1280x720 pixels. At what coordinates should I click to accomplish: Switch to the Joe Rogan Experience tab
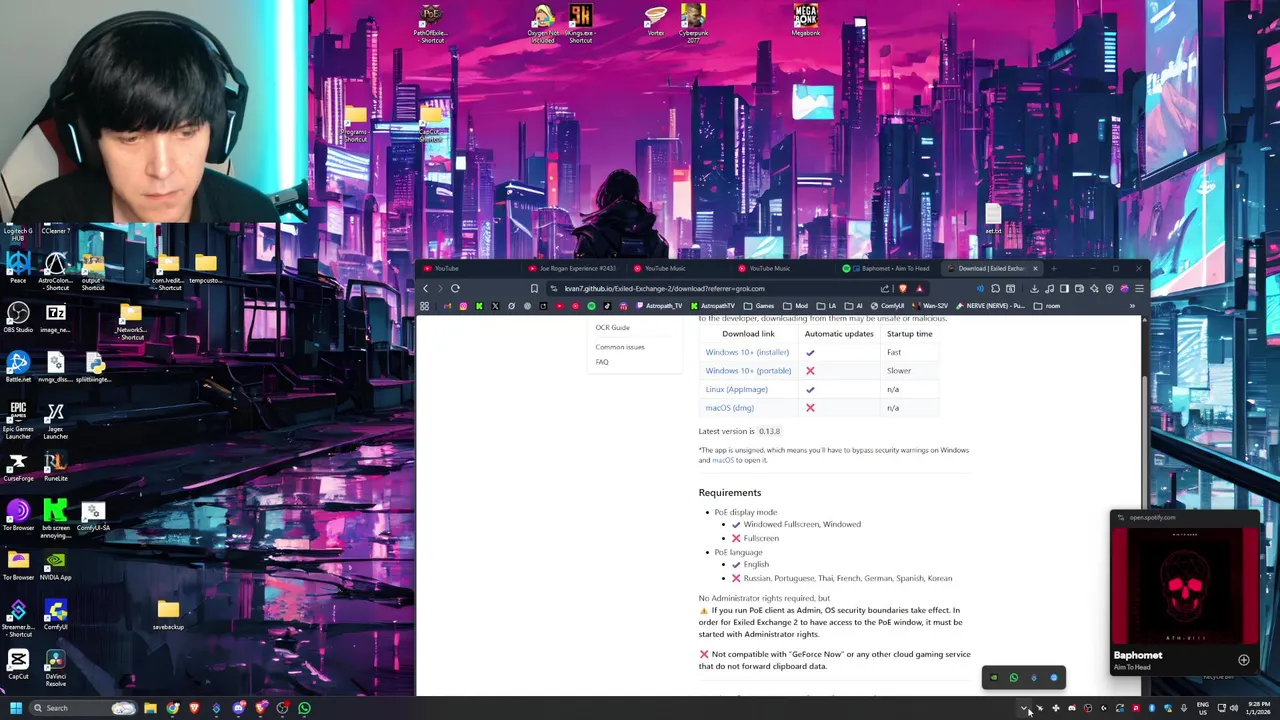pos(573,268)
